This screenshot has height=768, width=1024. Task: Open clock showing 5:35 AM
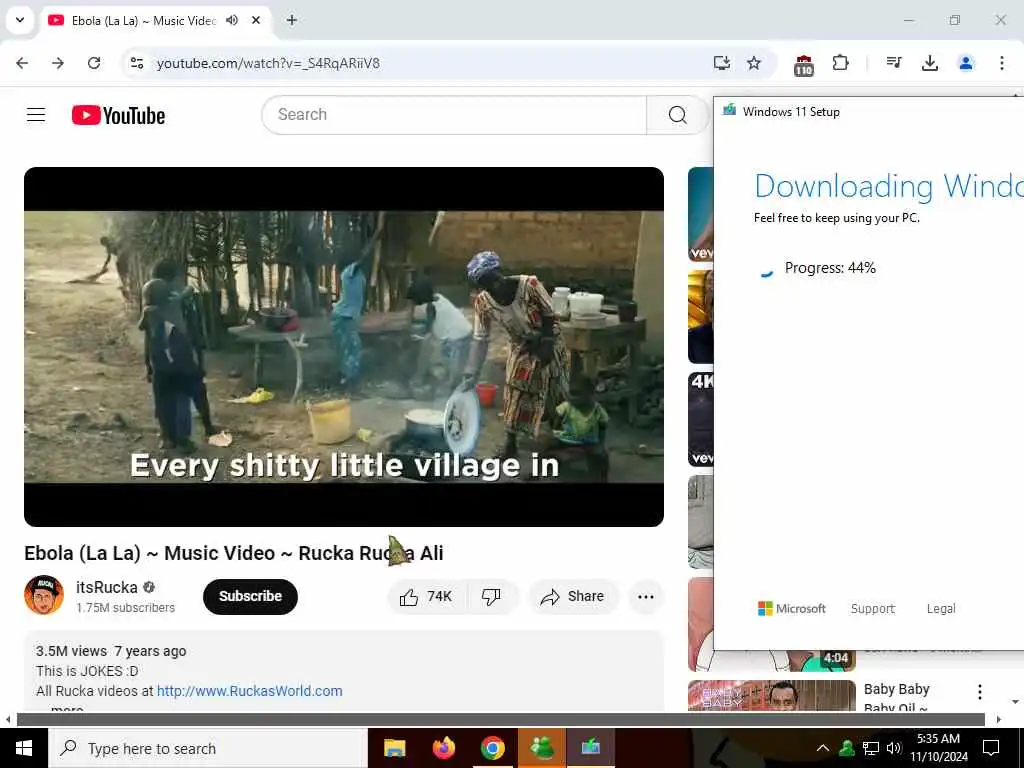coord(938,748)
